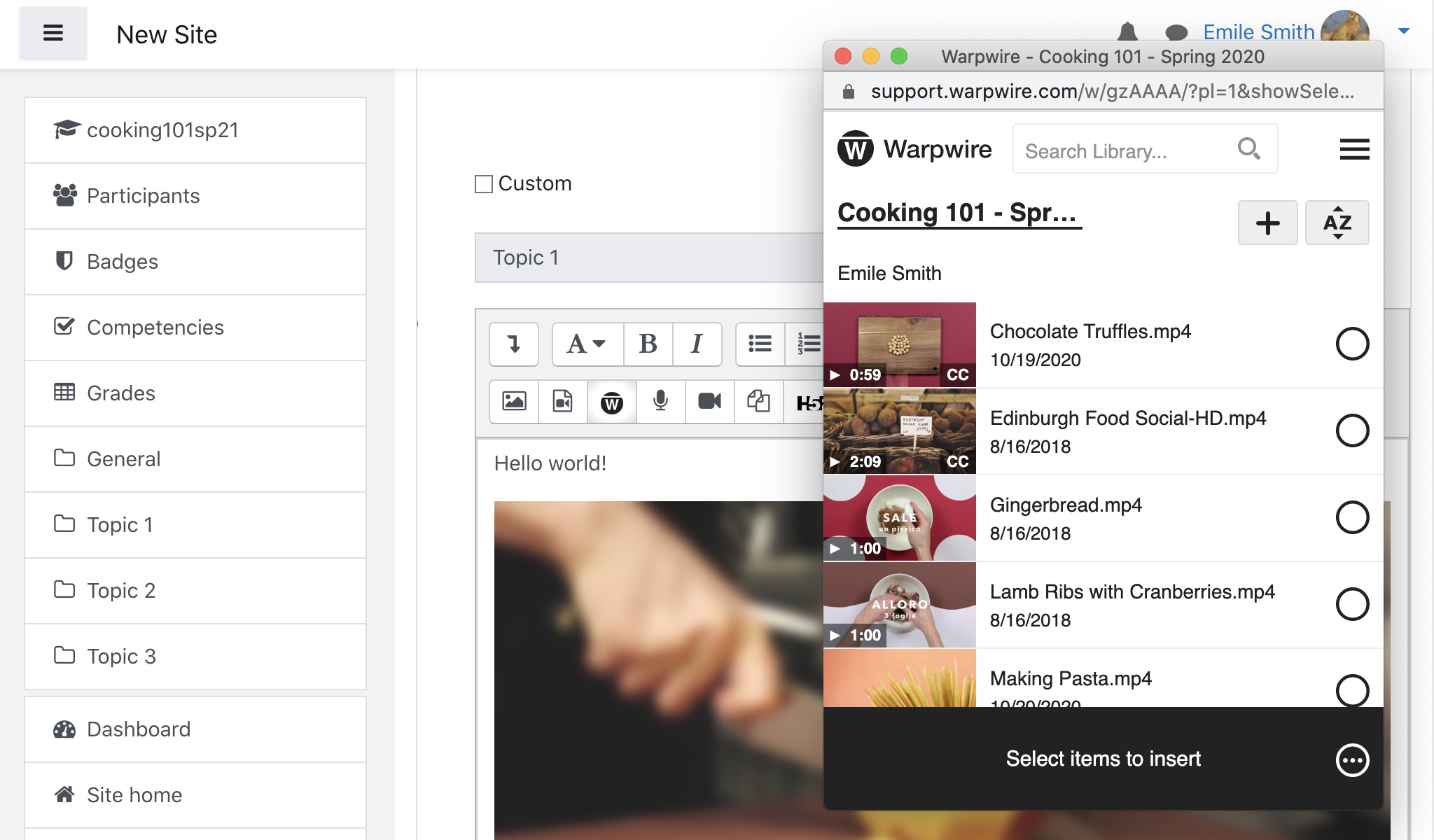Select Gingerbread.mp4 radio circle
The width and height of the screenshot is (1434, 840).
[x=1352, y=517]
